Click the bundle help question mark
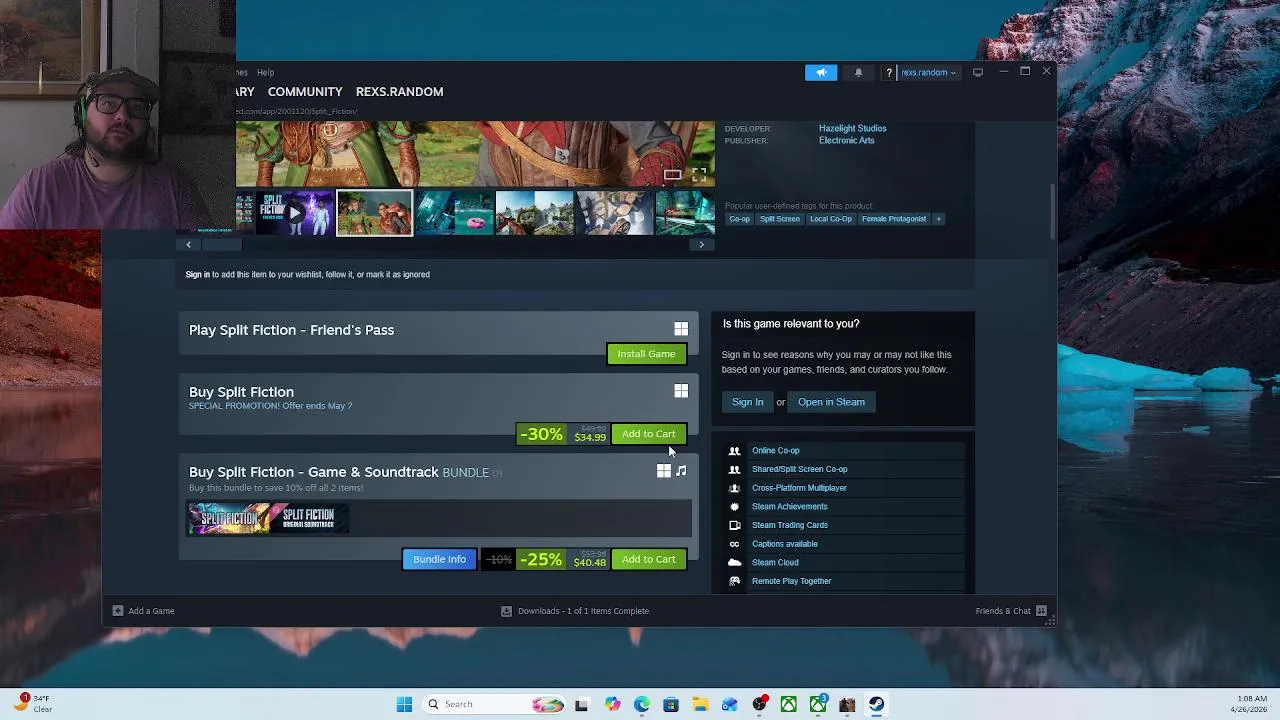 [497, 473]
